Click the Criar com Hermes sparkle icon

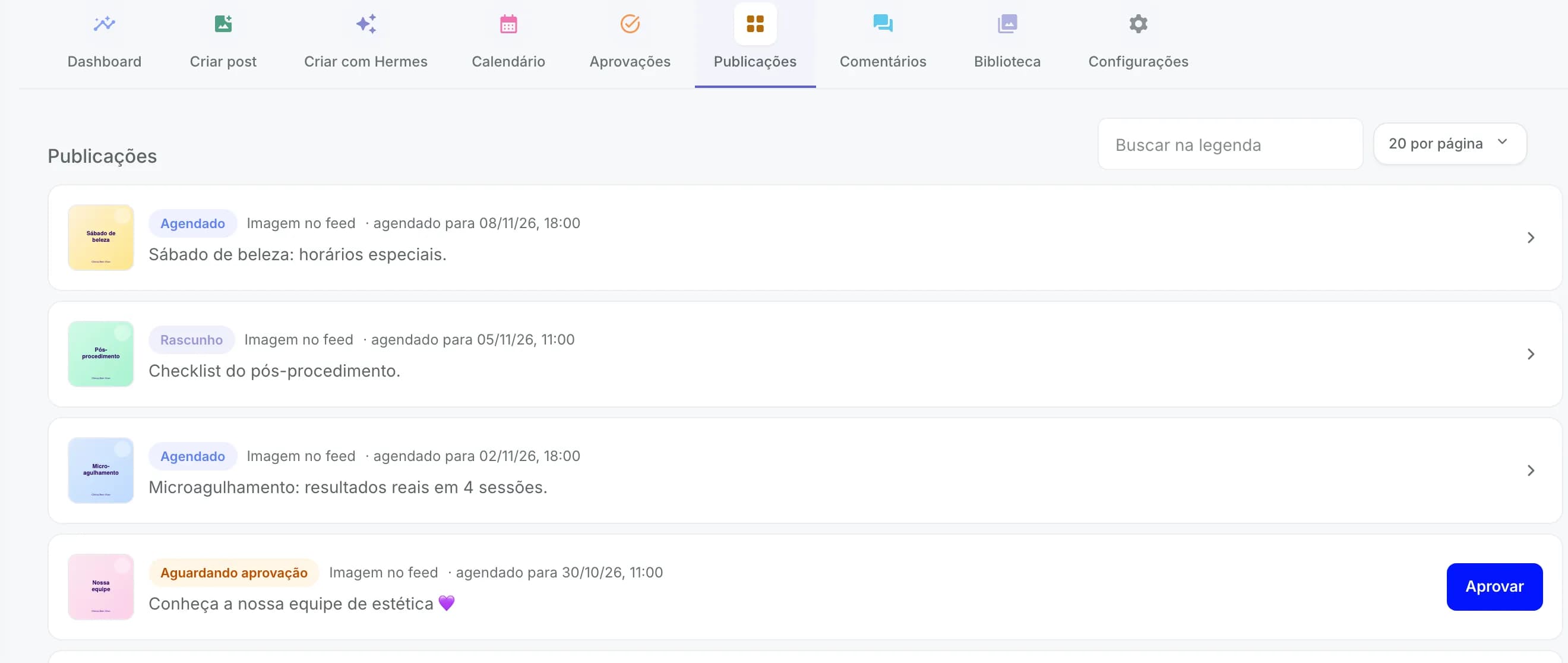click(366, 24)
